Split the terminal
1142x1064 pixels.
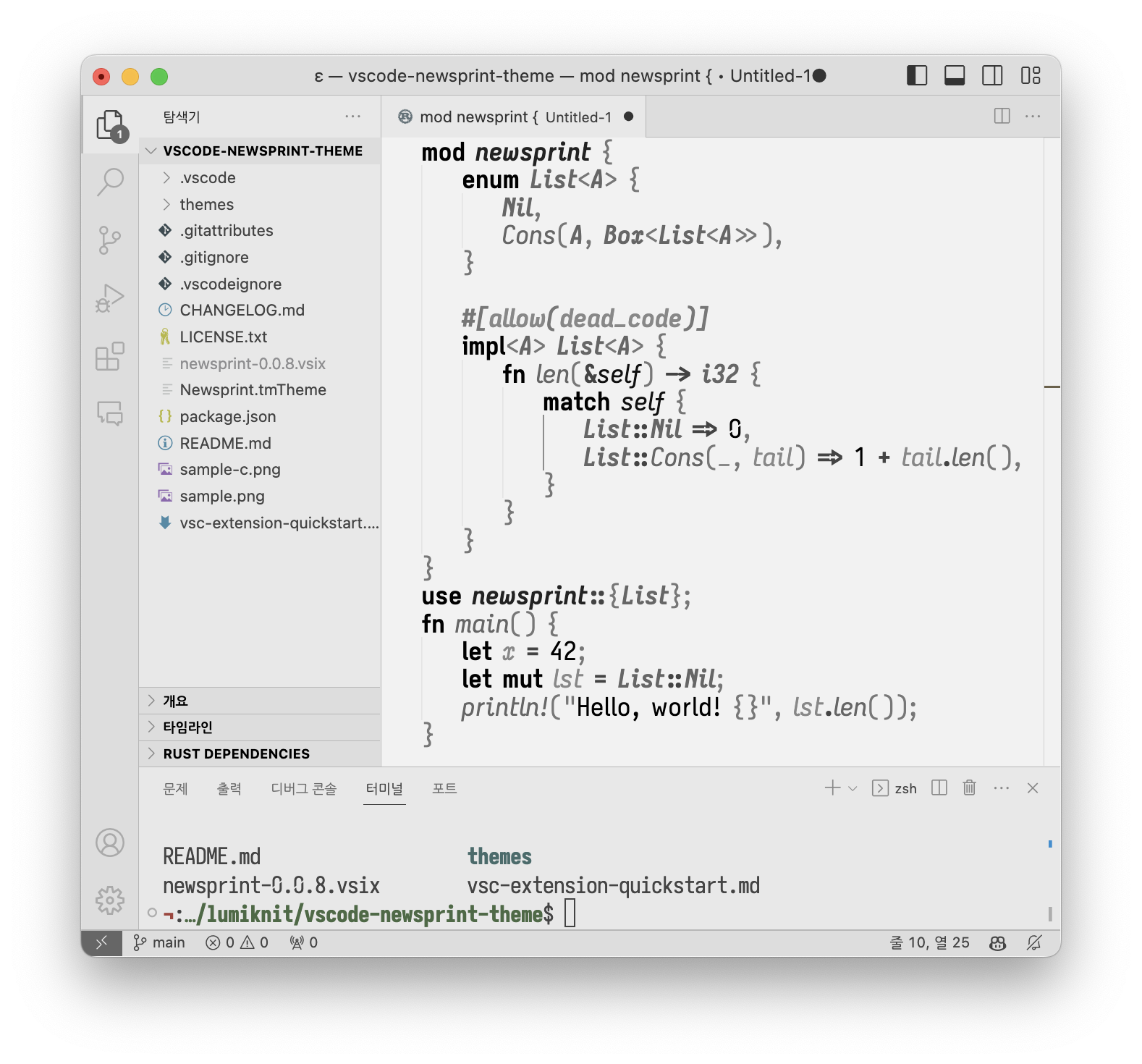(939, 788)
